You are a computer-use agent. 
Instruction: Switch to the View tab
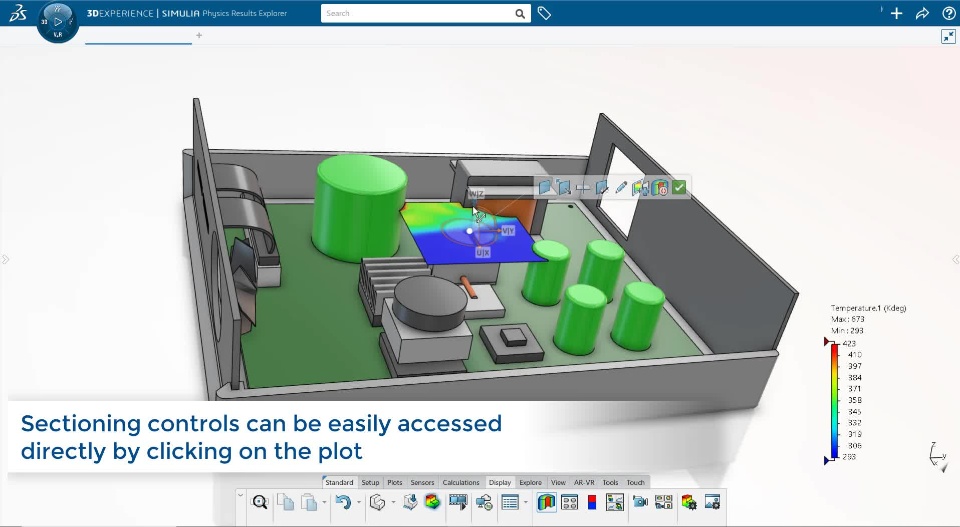click(x=558, y=482)
